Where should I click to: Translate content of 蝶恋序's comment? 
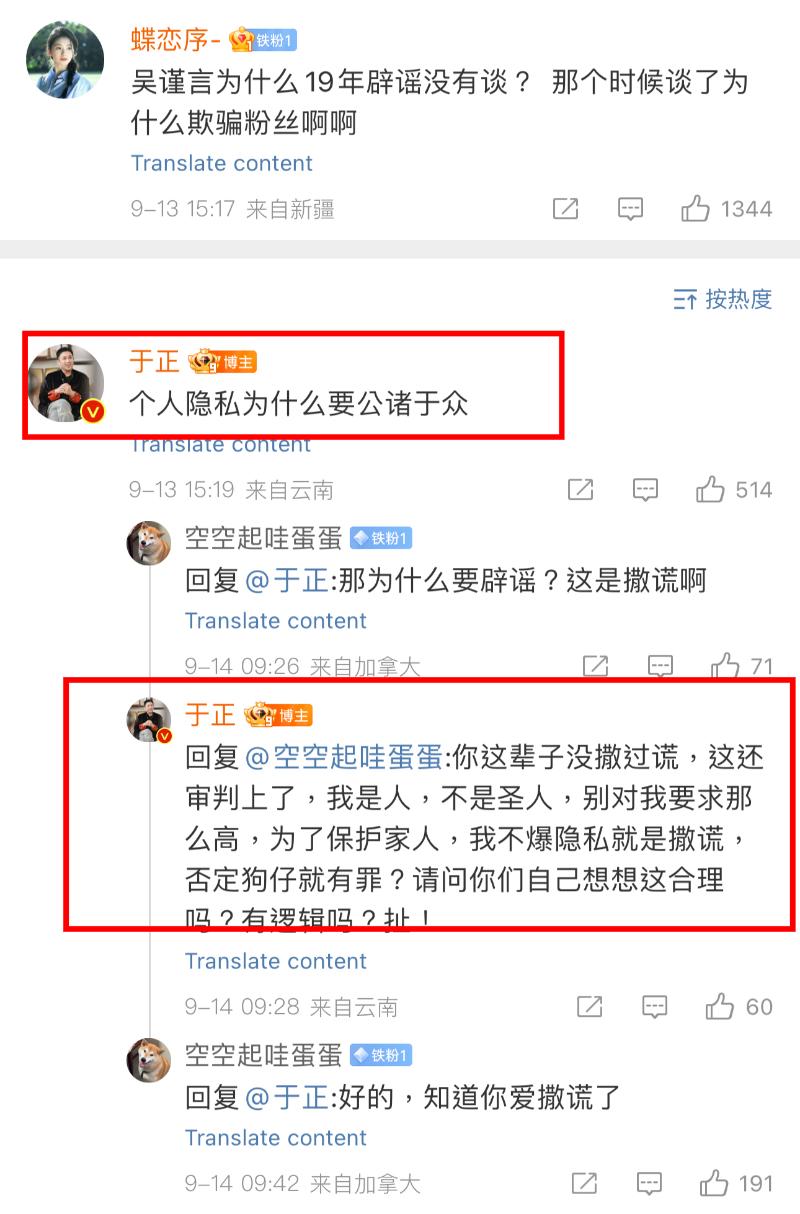pos(222,163)
